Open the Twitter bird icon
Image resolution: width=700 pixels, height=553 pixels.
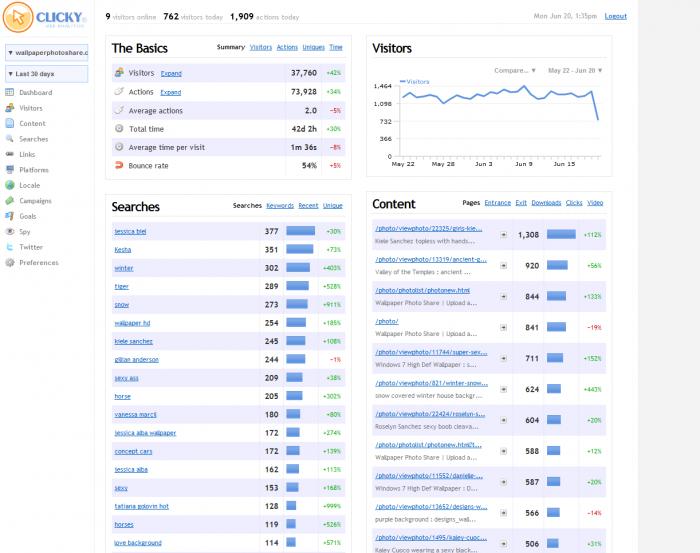tap(10, 247)
